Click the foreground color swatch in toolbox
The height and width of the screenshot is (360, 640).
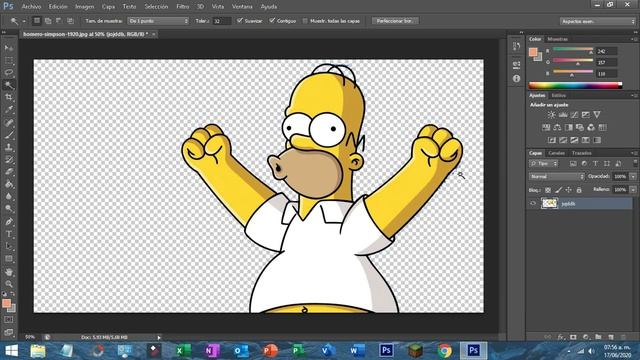[x=6, y=303]
